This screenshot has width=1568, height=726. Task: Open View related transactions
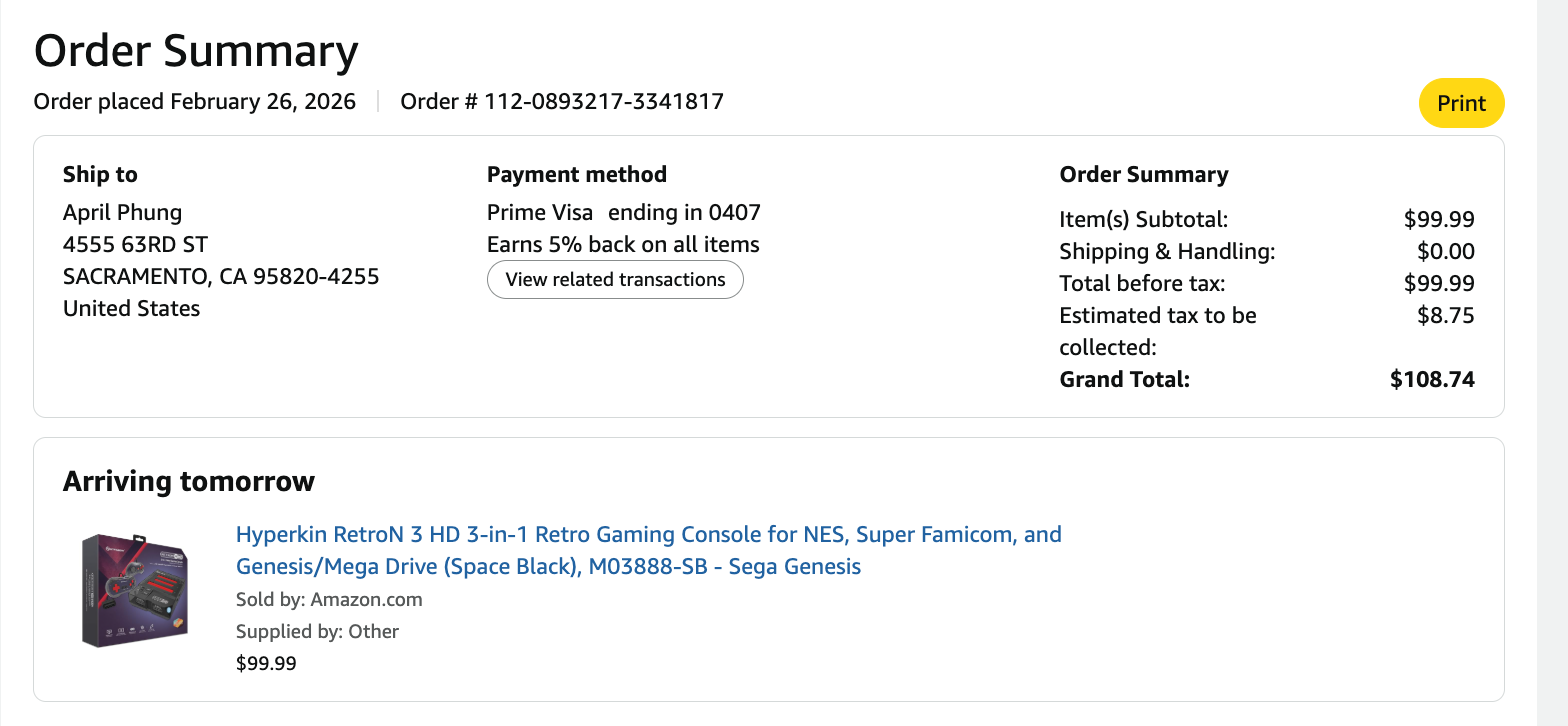click(615, 280)
